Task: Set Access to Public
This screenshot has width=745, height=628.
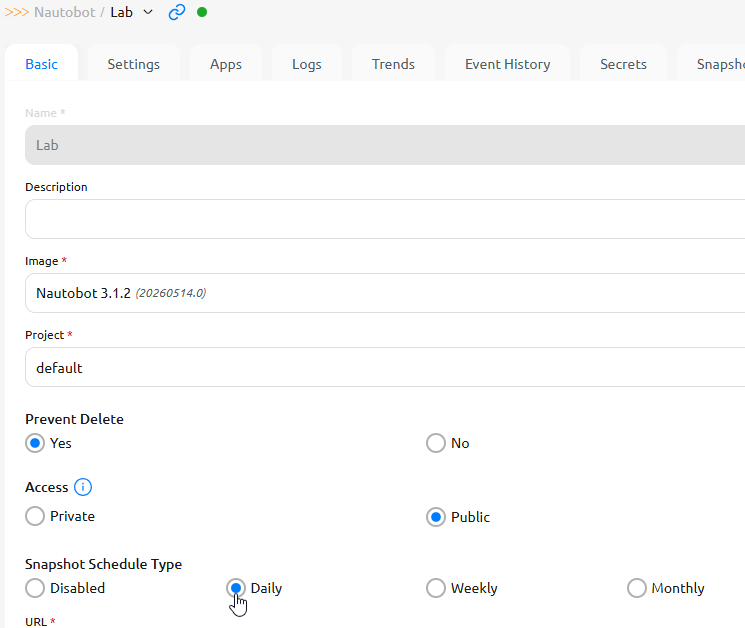Action: click(436, 517)
